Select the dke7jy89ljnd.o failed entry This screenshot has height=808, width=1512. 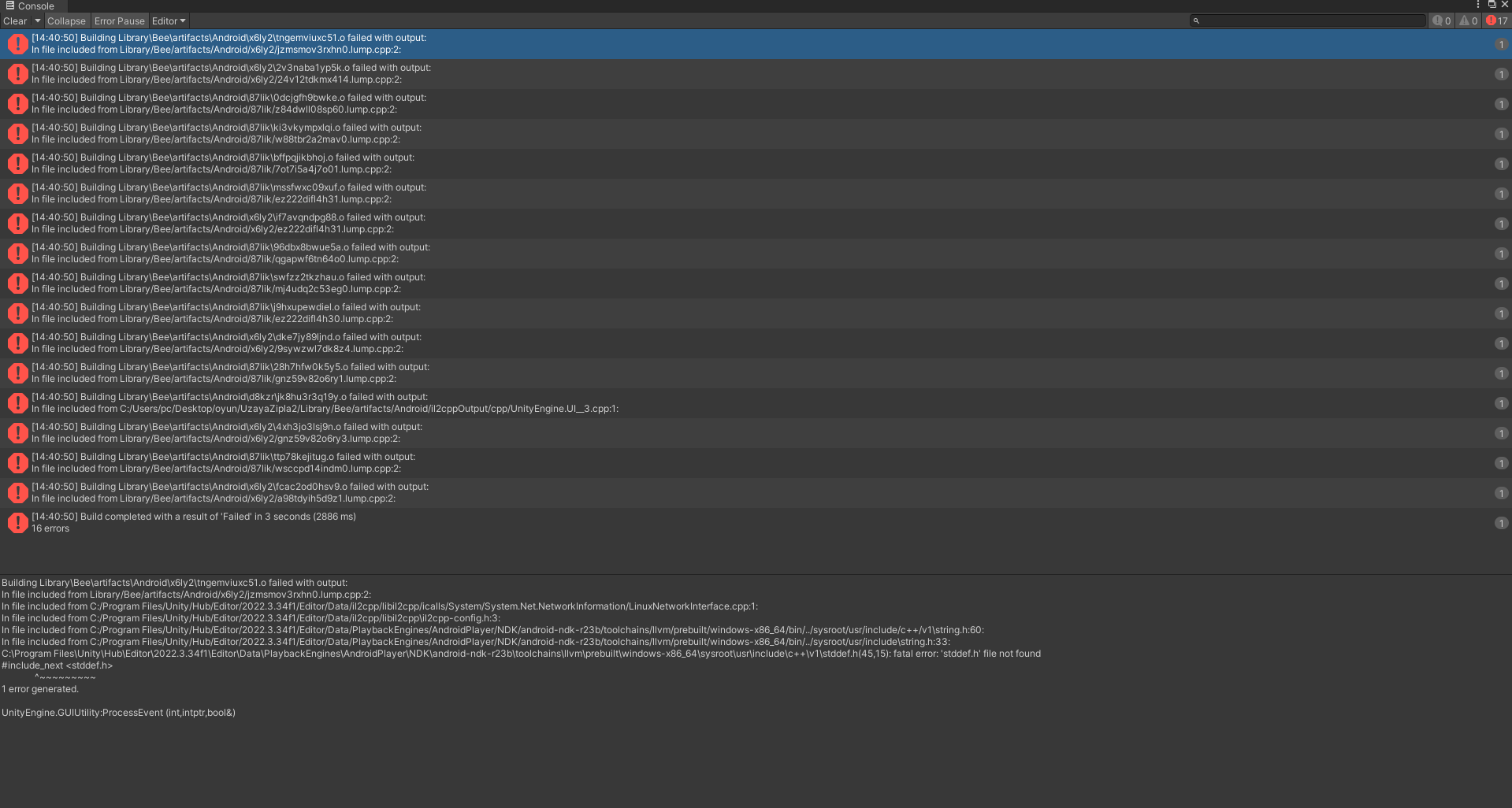pyautogui.click(x=756, y=343)
